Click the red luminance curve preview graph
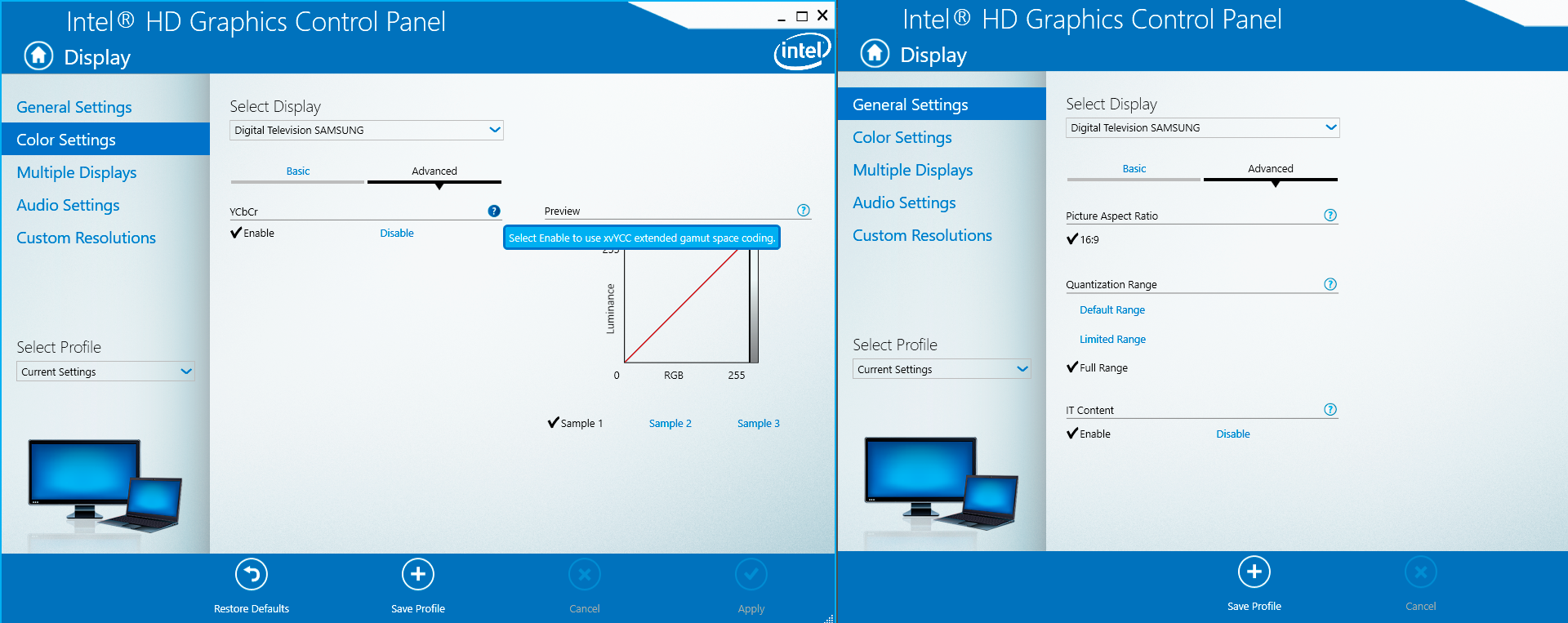 686,306
